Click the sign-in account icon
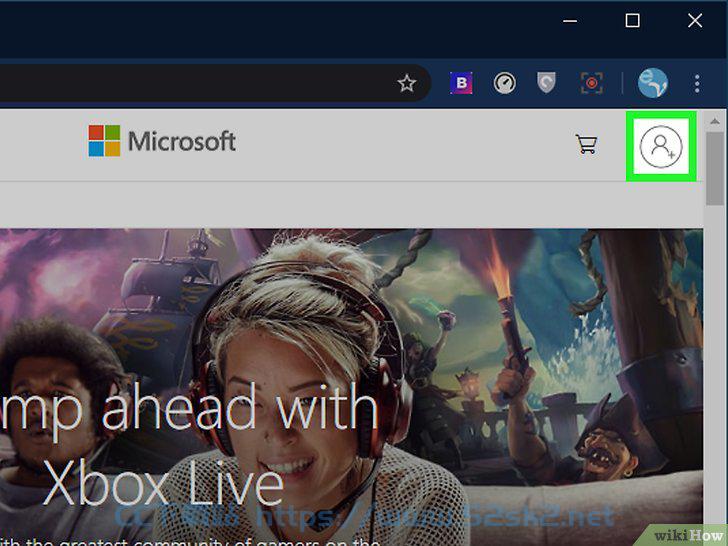728x546 pixels. 661,146
